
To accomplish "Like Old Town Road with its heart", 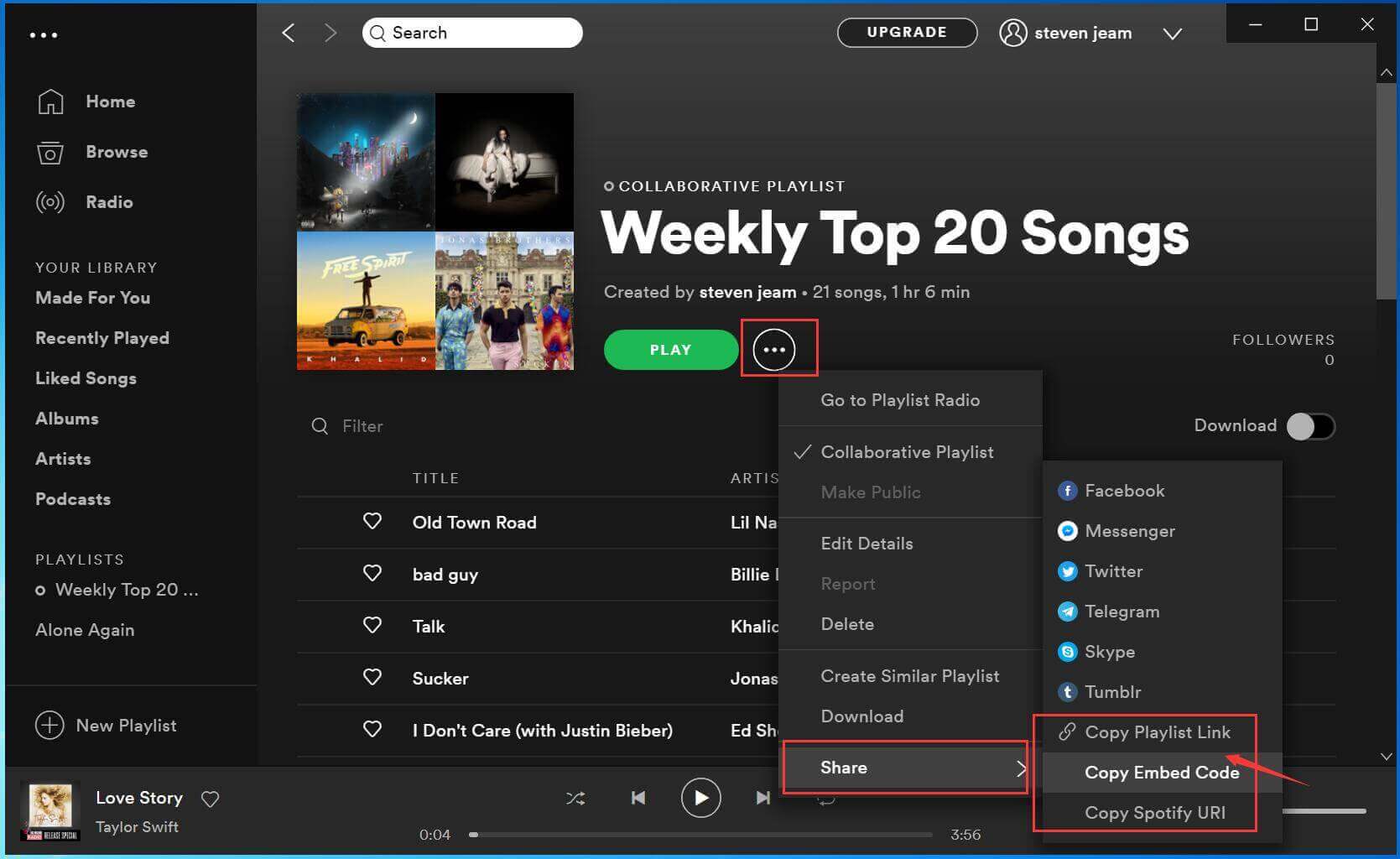I will [x=372, y=522].
